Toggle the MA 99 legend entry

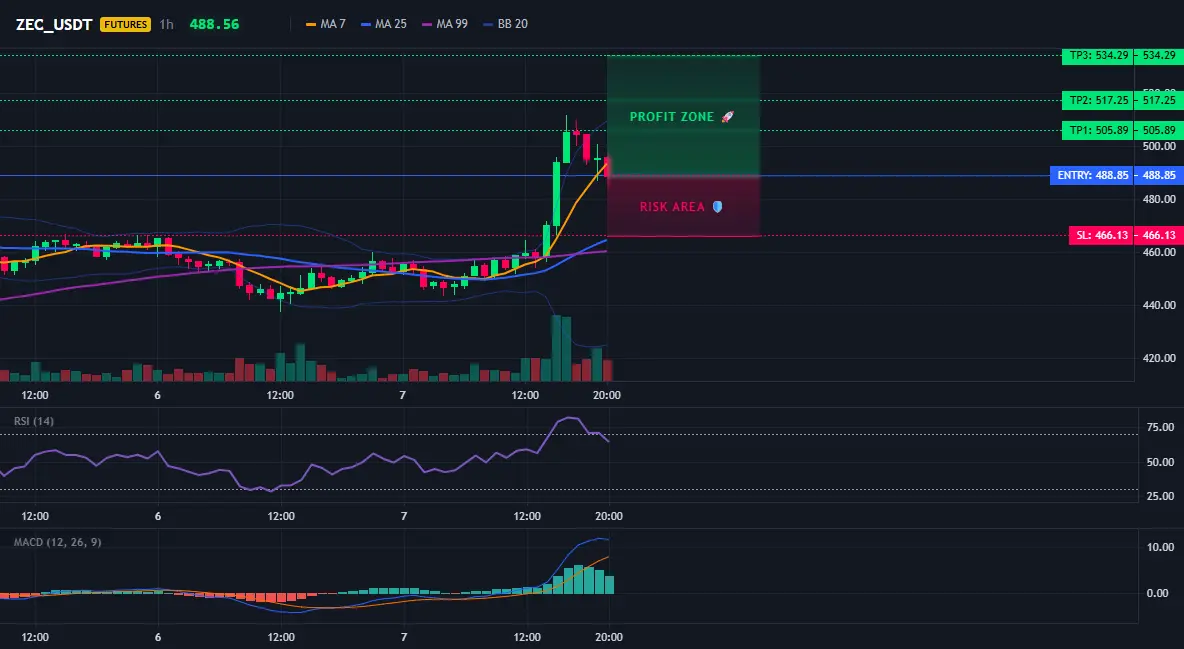[446, 24]
